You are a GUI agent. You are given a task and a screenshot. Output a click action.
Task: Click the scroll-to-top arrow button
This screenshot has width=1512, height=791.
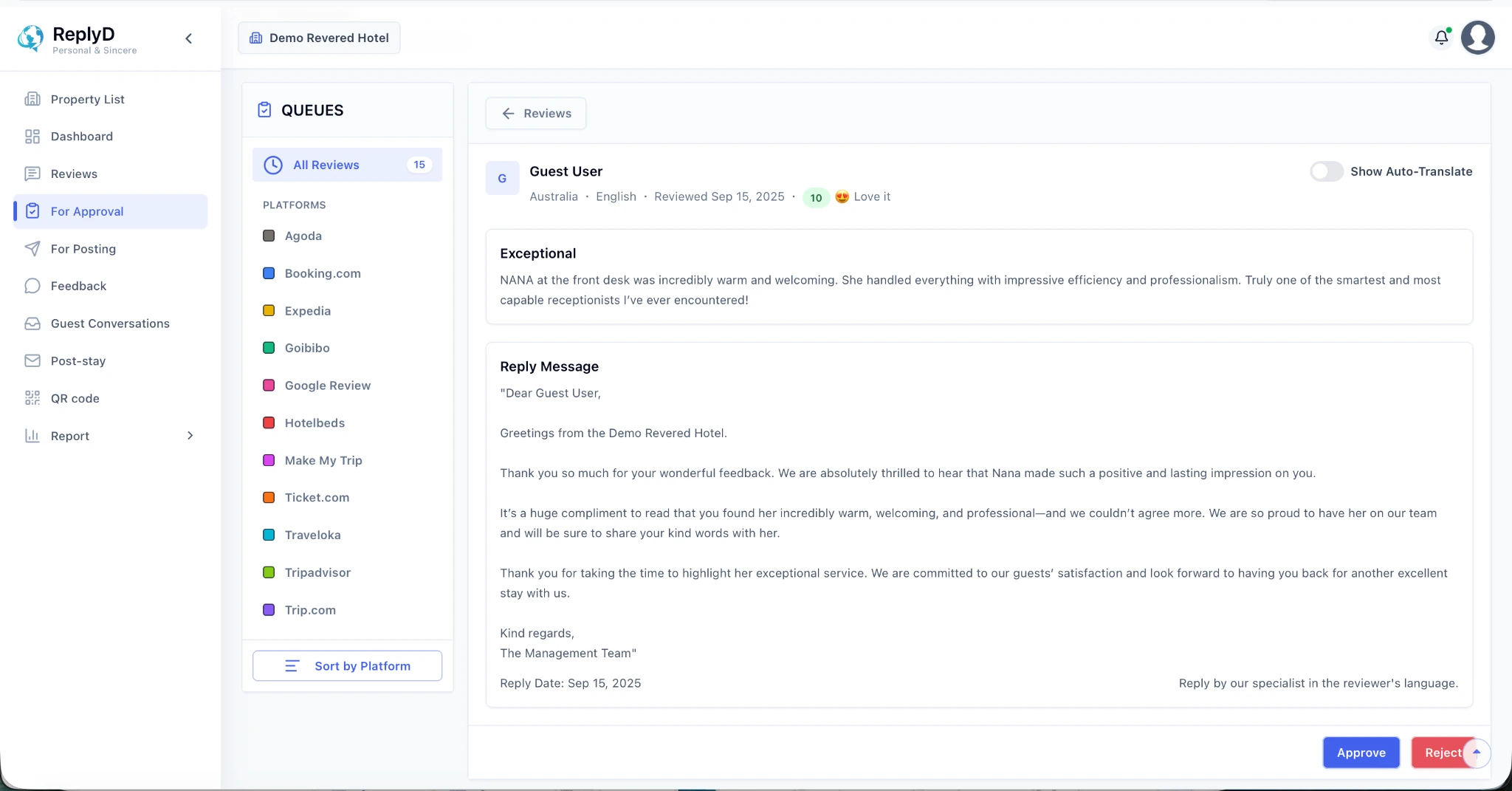click(1477, 753)
